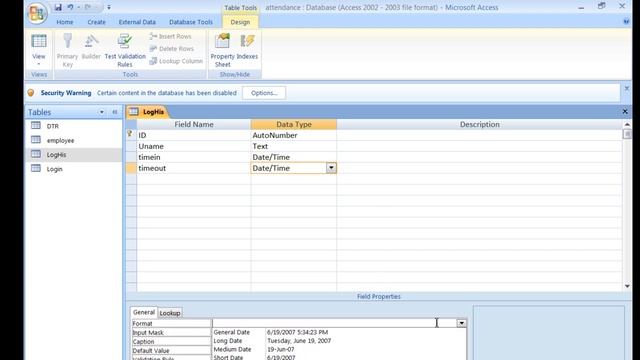This screenshot has height=360, width=640.
Task: Click the LogHis document tab
Action: [x=147, y=112]
